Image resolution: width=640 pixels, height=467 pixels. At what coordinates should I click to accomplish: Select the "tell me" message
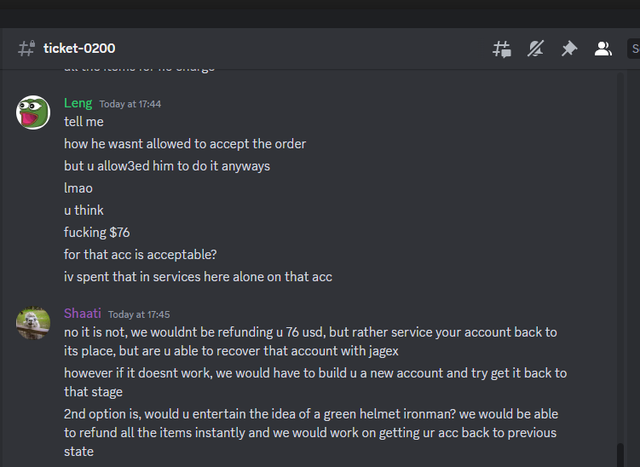click(x=84, y=122)
